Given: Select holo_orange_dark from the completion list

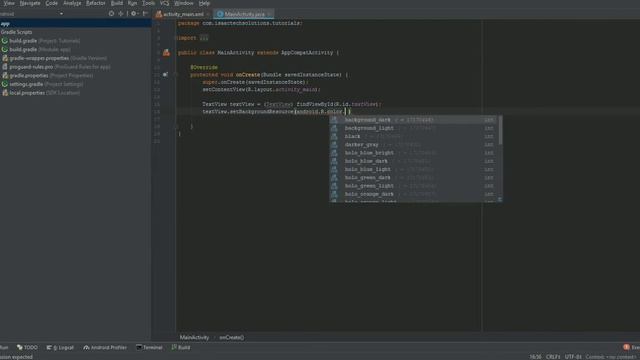Looking at the screenshot, I should pos(413,194).
